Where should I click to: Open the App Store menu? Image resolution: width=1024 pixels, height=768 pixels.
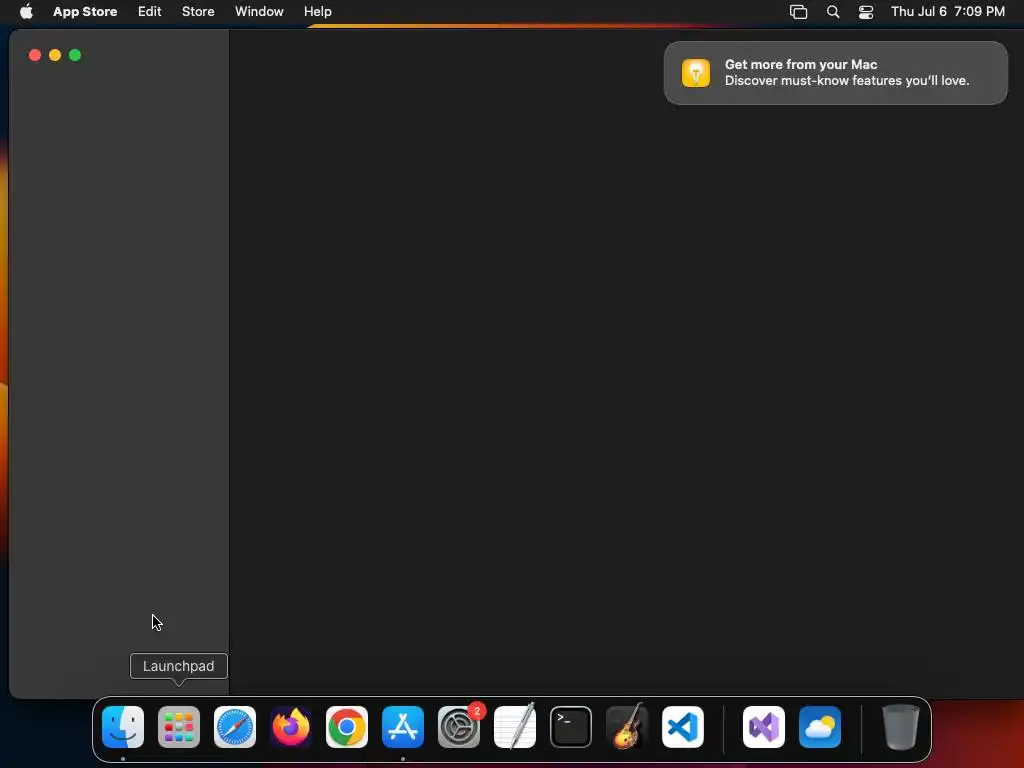tap(85, 11)
